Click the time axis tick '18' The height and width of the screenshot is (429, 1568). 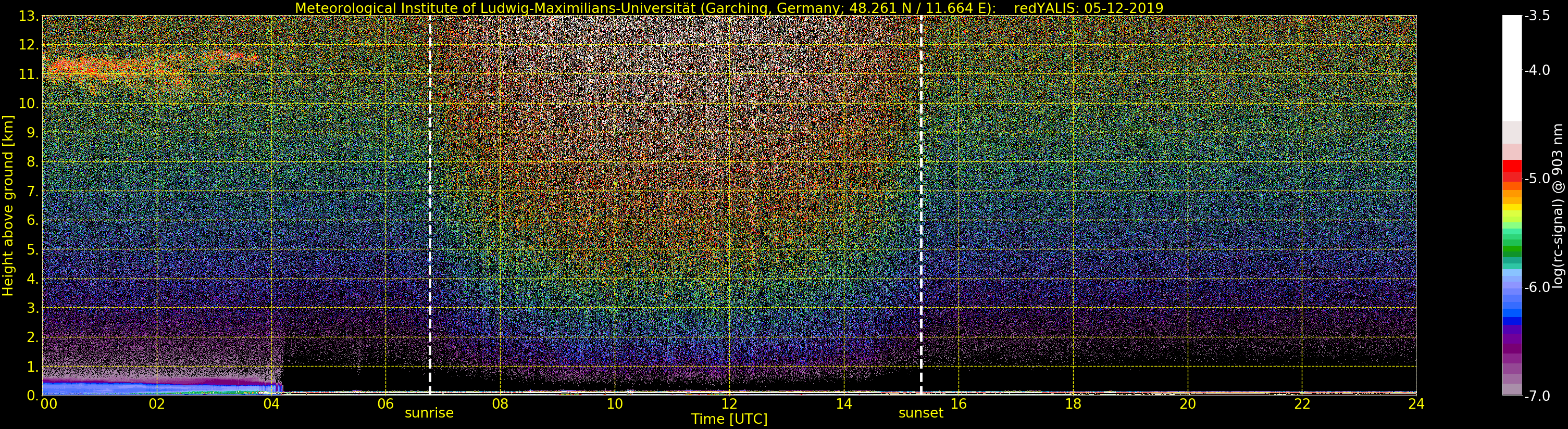point(1073,403)
